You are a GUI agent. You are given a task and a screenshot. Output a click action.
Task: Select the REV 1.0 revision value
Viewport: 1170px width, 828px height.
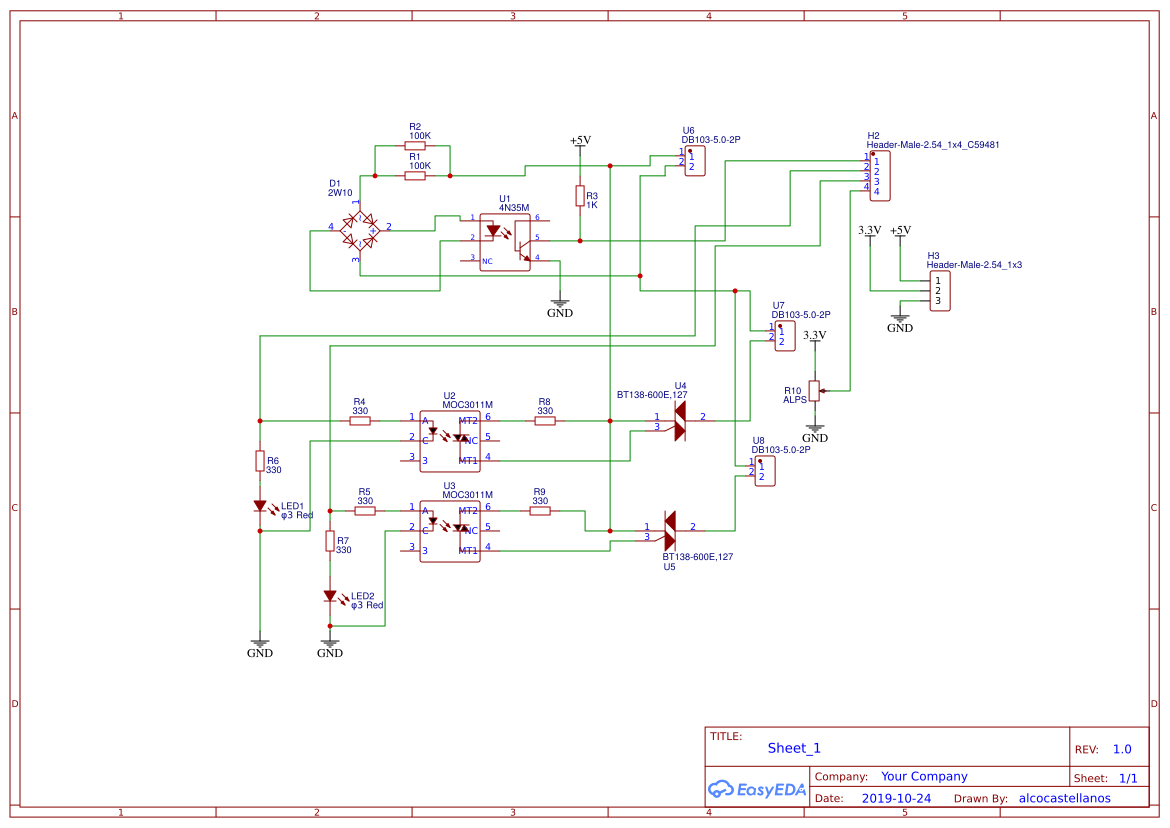pyautogui.click(x=1121, y=749)
